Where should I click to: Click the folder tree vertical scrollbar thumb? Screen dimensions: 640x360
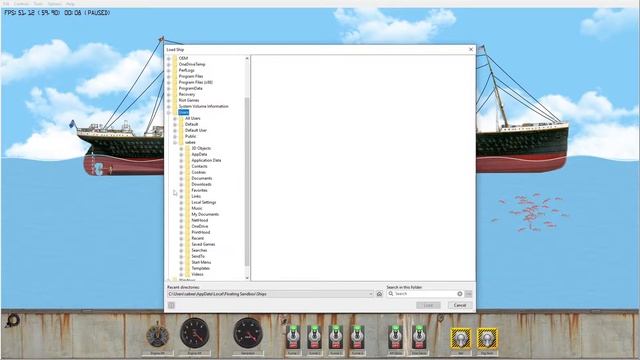pyautogui.click(x=247, y=182)
